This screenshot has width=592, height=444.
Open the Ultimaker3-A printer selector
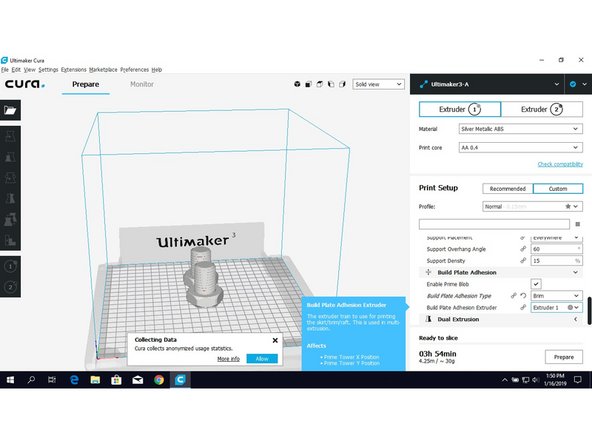(x=487, y=84)
